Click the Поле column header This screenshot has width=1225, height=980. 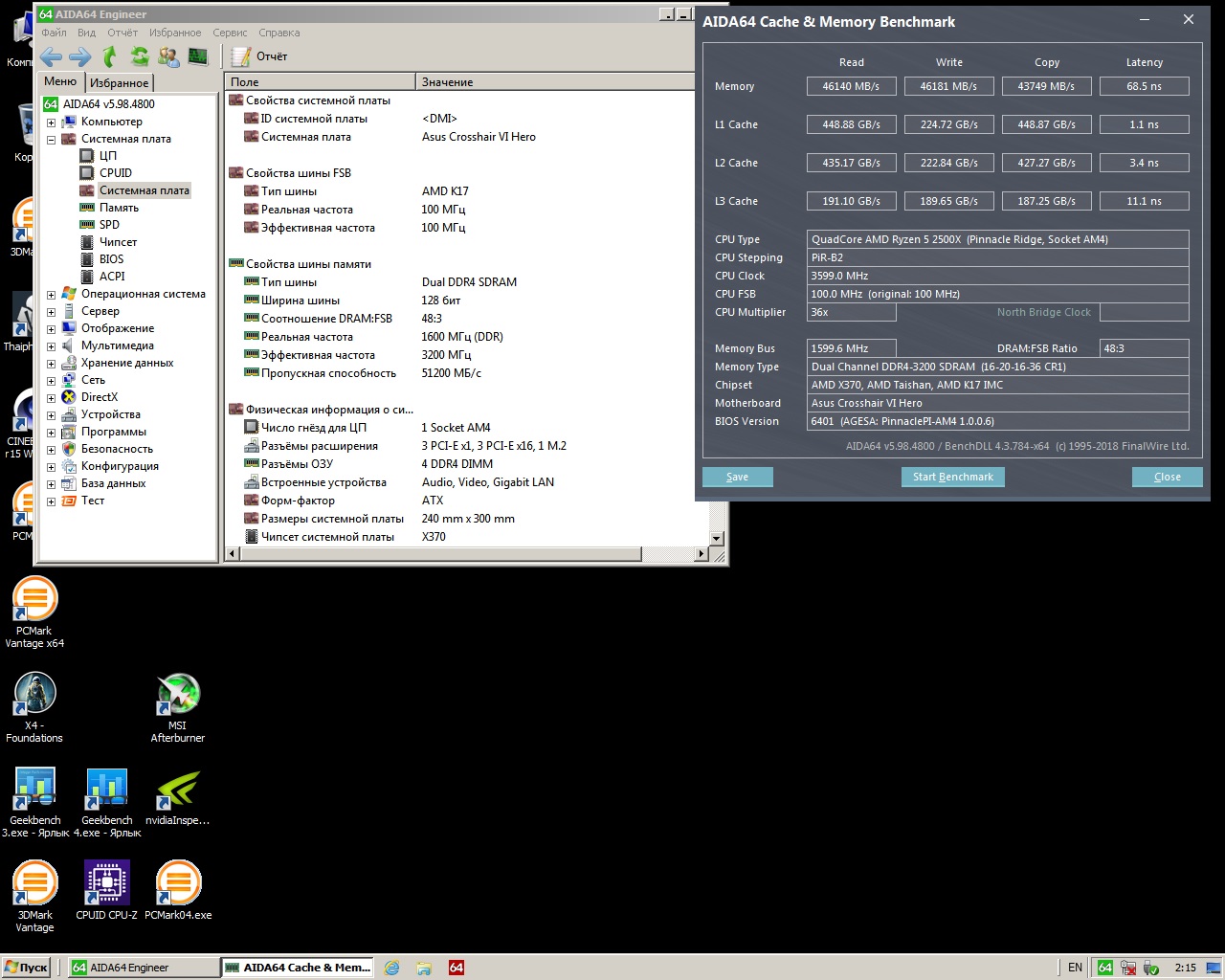(321, 82)
